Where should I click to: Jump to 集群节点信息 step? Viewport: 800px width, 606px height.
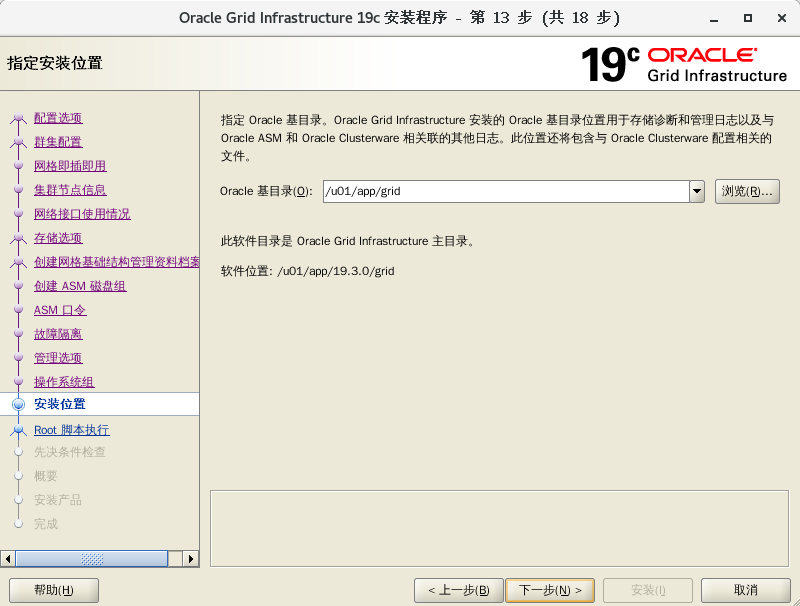pyautogui.click(x=70, y=190)
